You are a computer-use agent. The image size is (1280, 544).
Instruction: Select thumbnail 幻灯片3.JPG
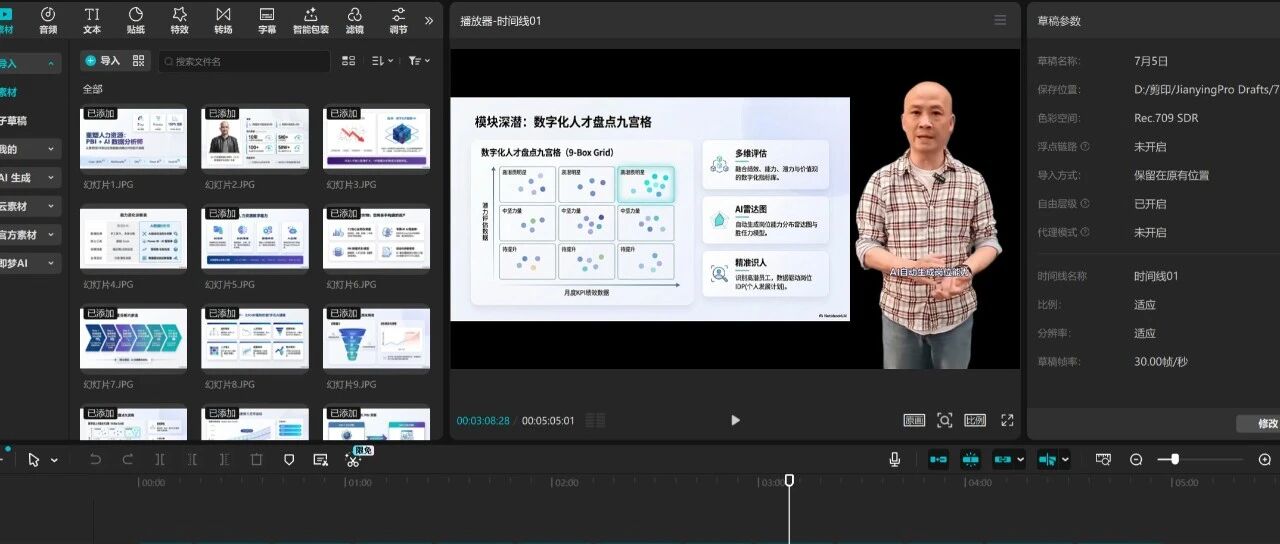point(376,137)
